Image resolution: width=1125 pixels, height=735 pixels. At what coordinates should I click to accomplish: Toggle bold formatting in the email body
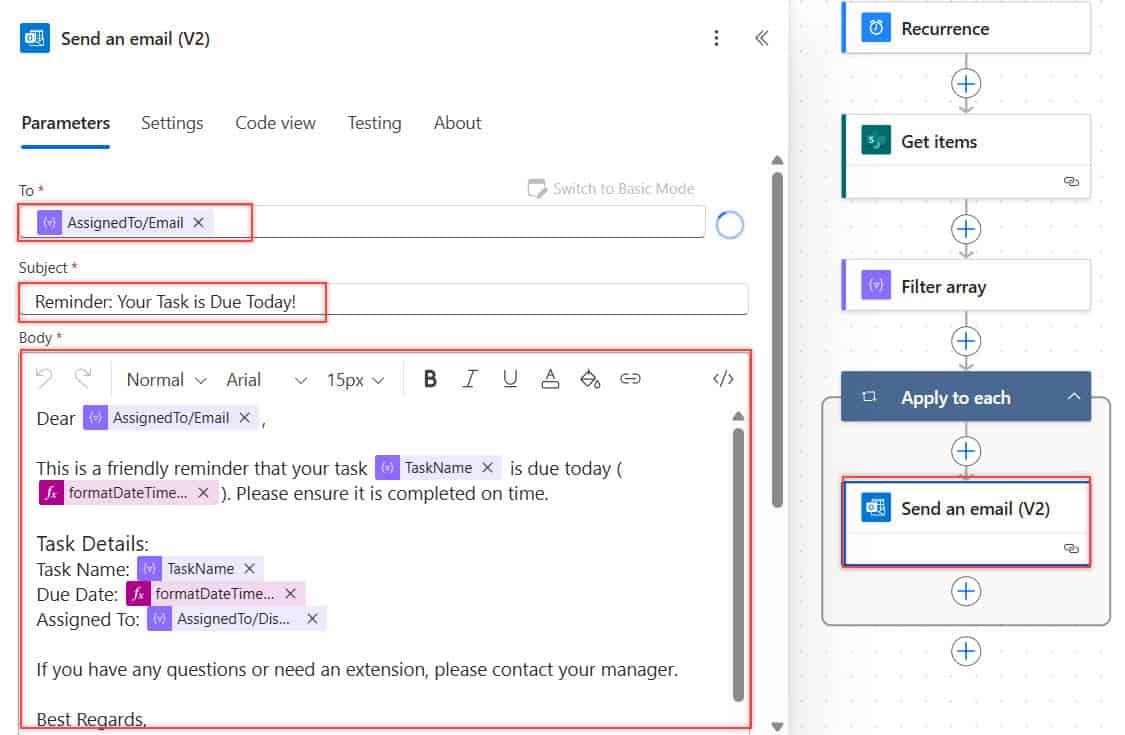pos(430,379)
